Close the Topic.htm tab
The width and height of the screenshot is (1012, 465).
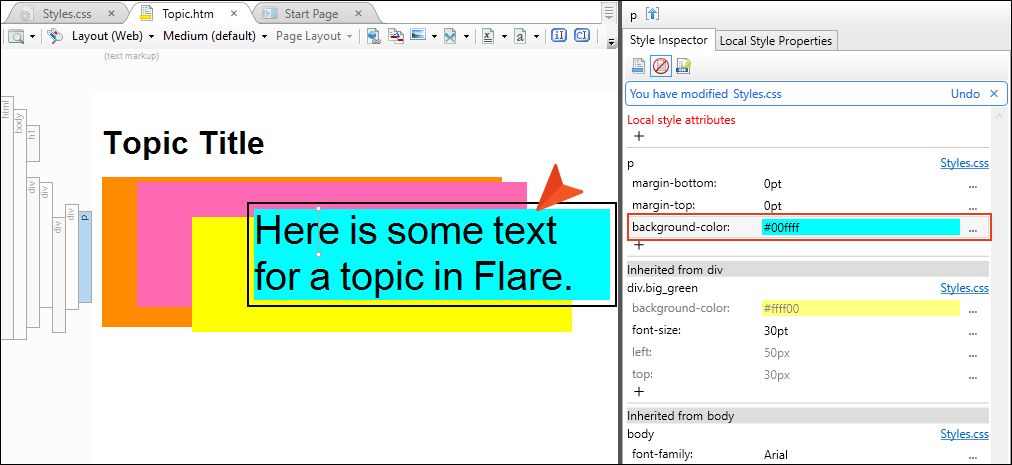(234, 13)
